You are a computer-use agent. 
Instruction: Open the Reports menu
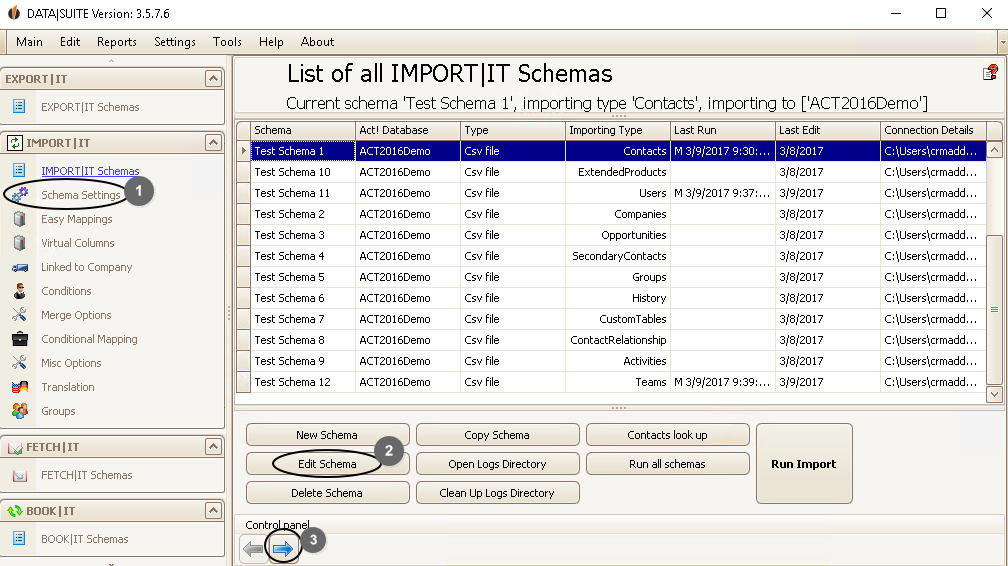click(x=117, y=42)
